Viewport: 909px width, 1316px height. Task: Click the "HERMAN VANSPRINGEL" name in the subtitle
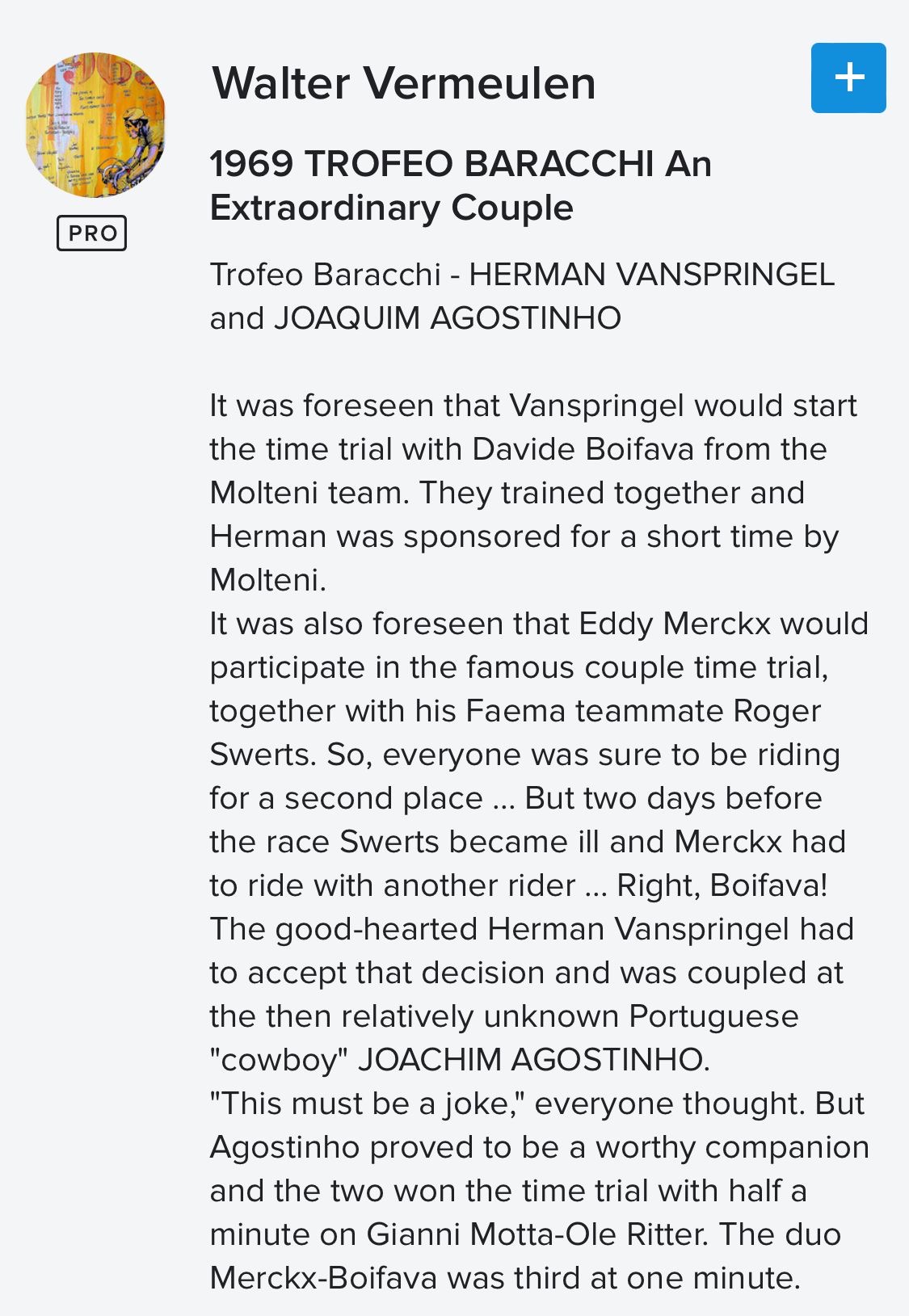pos(651,275)
